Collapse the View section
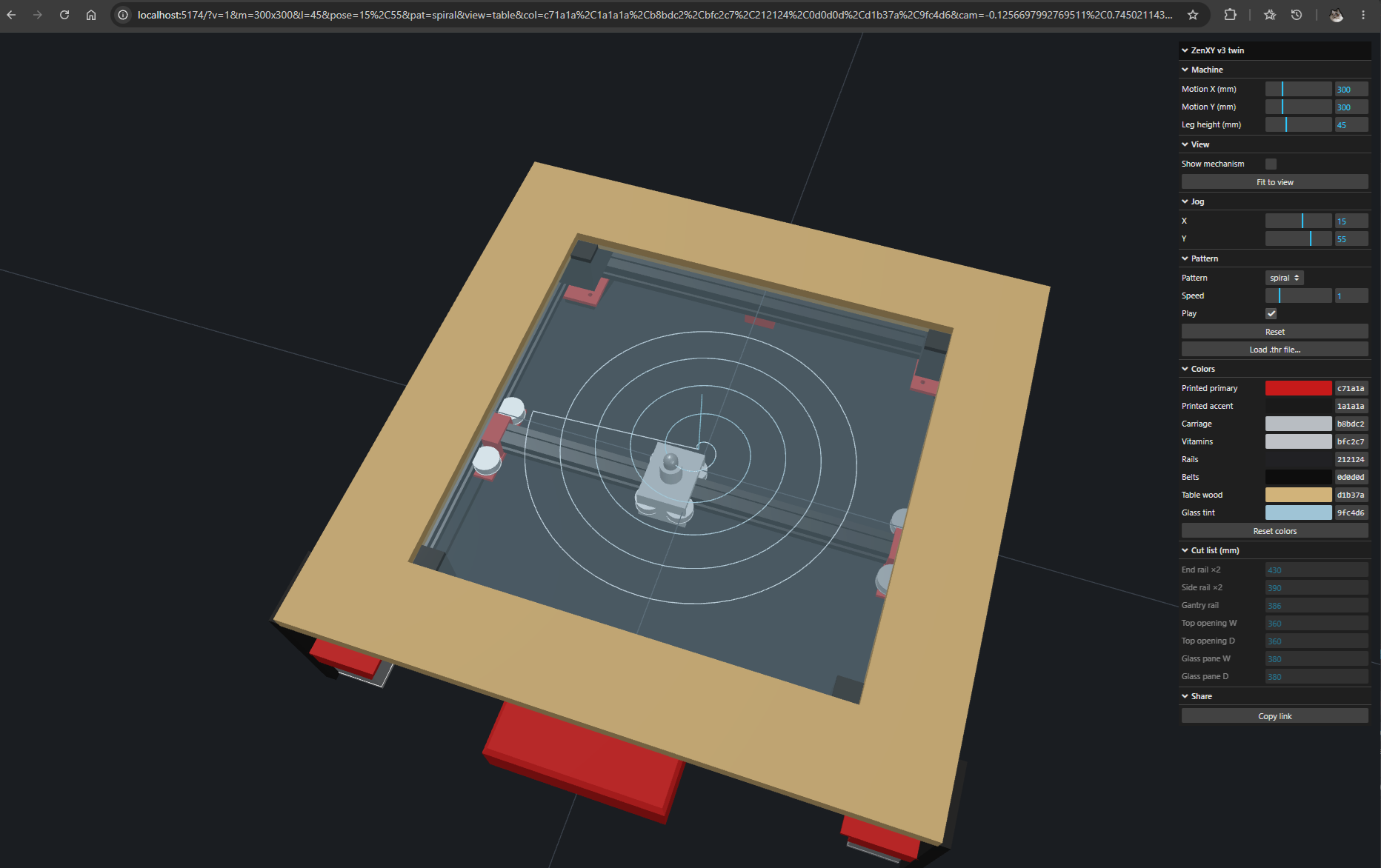Viewport: 1381px width, 868px height. click(1274, 144)
